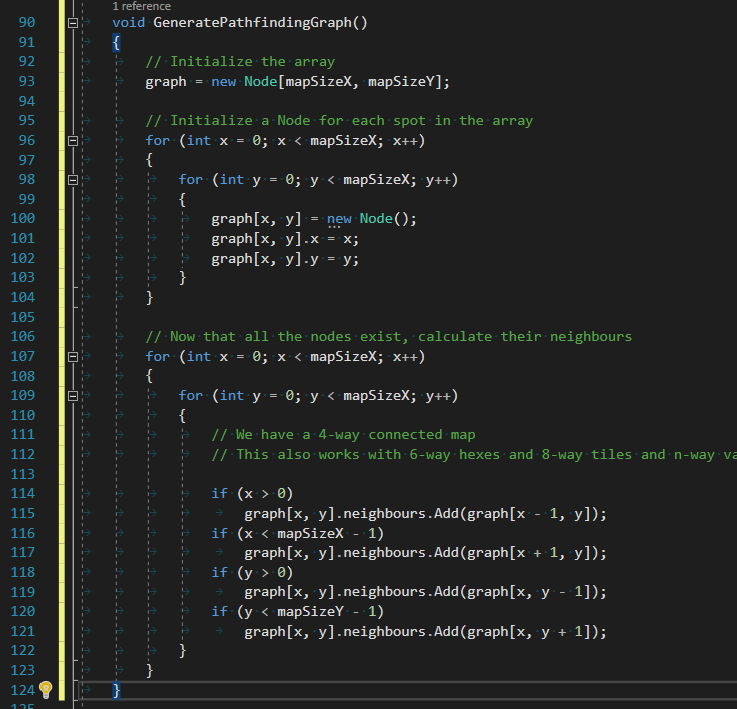The width and height of the screenshot is (737, 709).
Task: Click 'graph[x + 1, y]' on line 117
Action: [x=529, y=552]
